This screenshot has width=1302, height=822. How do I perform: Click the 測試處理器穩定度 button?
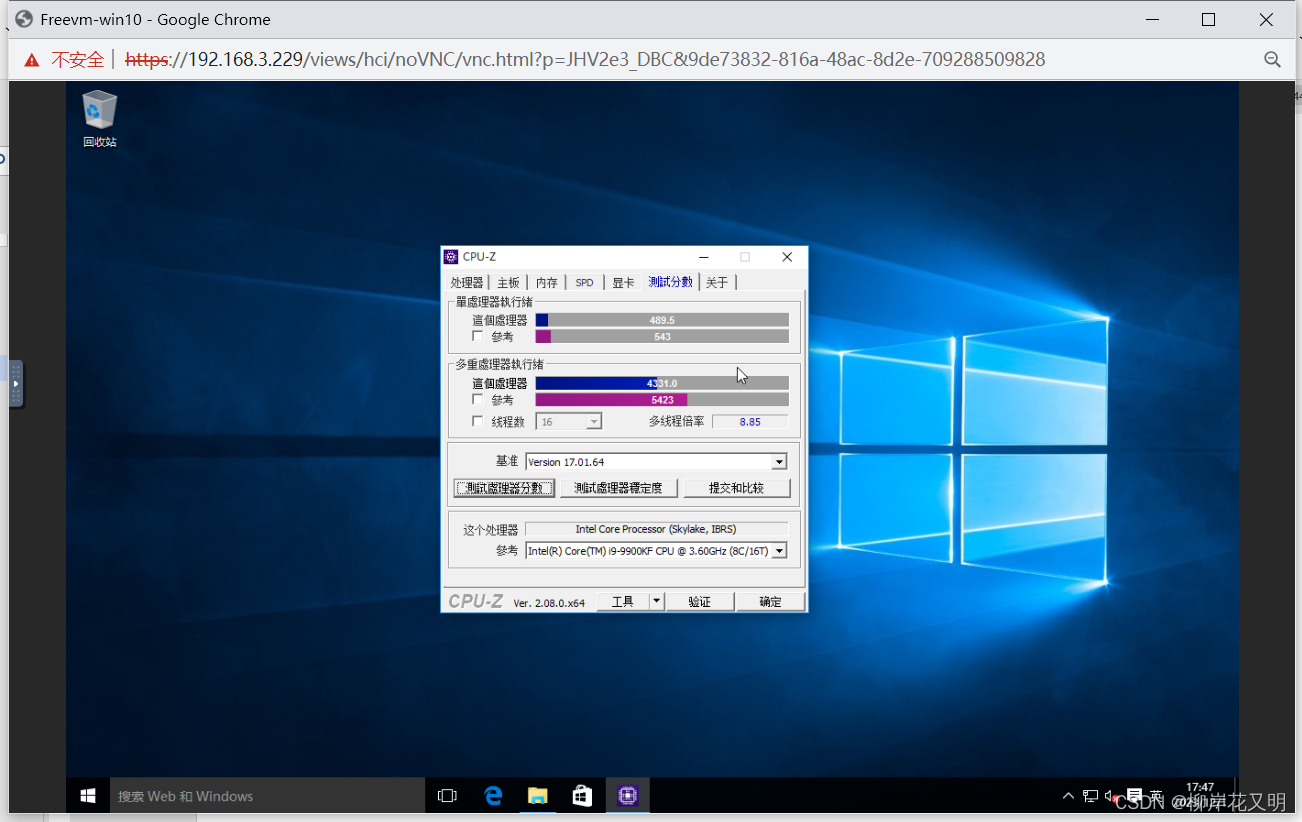(618, 488)
